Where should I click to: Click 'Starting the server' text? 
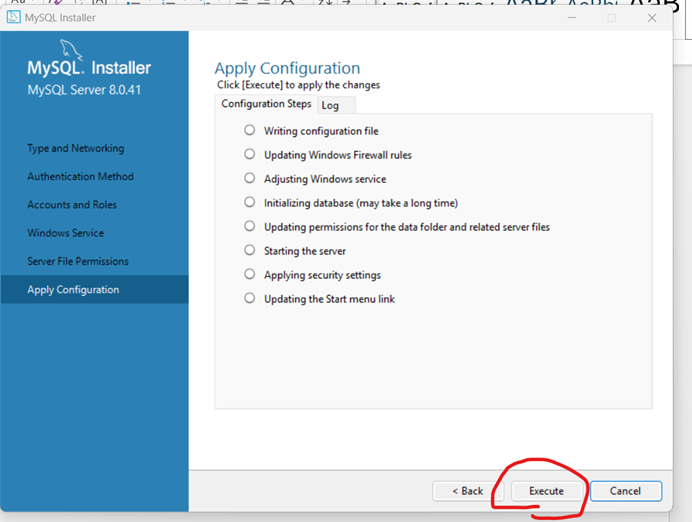pos(305,251)
